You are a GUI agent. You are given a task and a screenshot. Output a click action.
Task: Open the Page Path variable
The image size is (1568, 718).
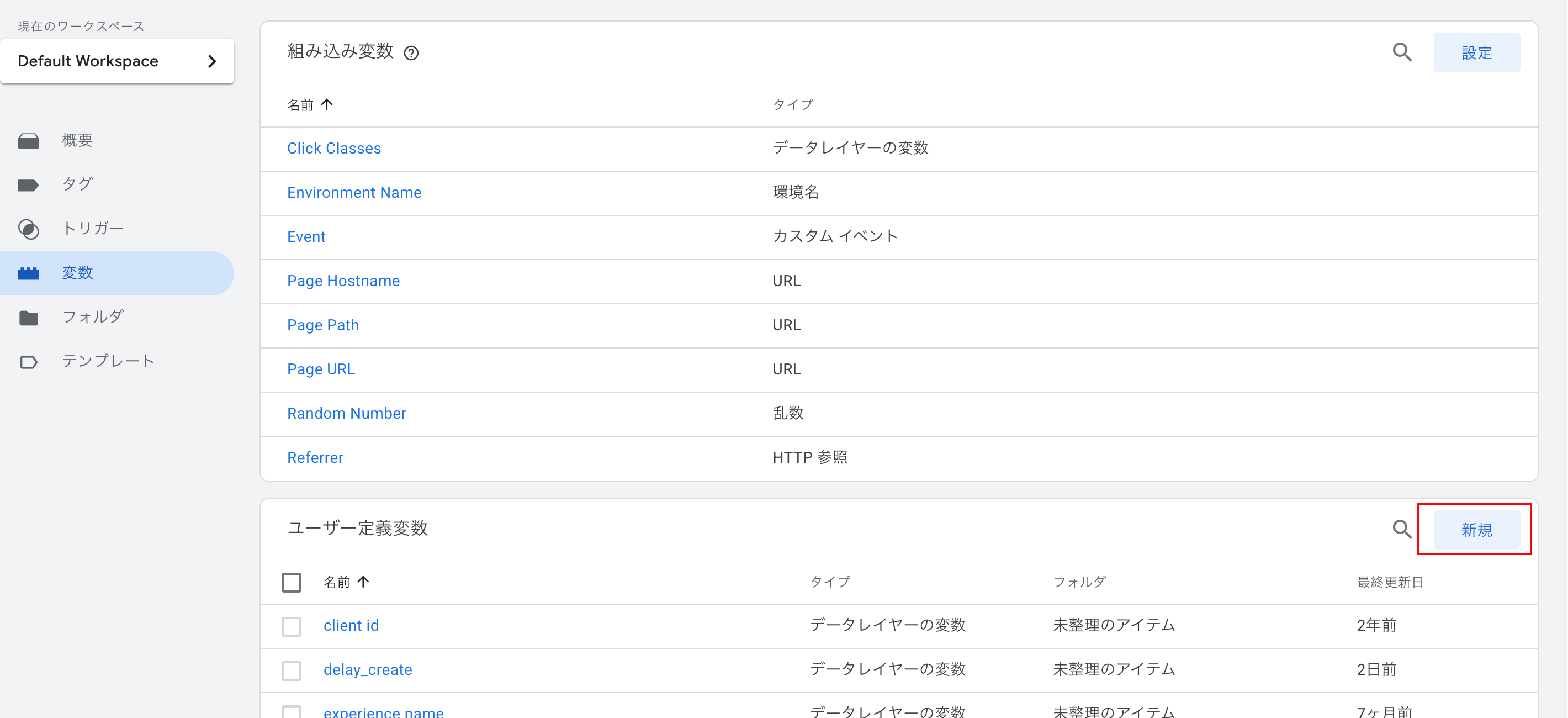click(x=322, y=325)
